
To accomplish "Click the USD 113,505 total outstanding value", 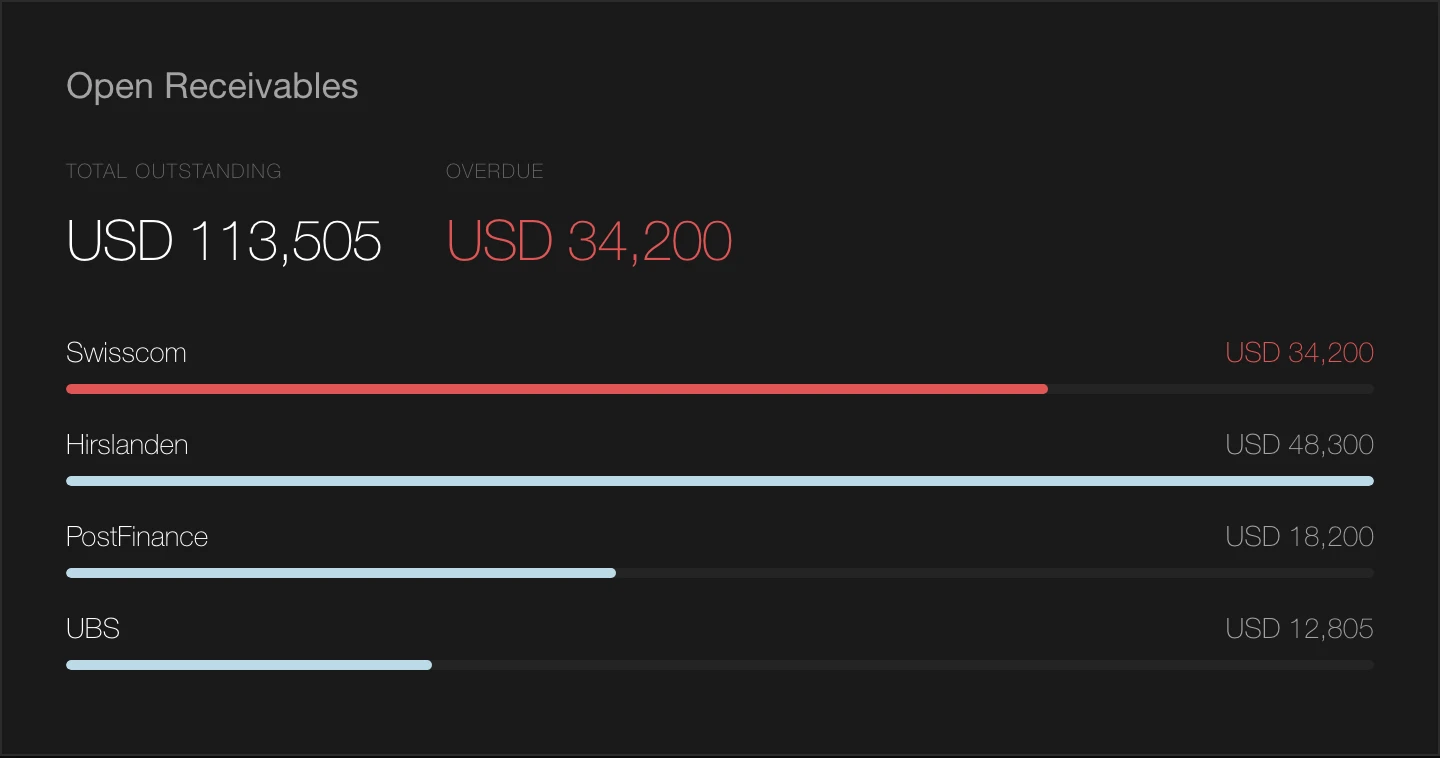I will click(224, 241).
